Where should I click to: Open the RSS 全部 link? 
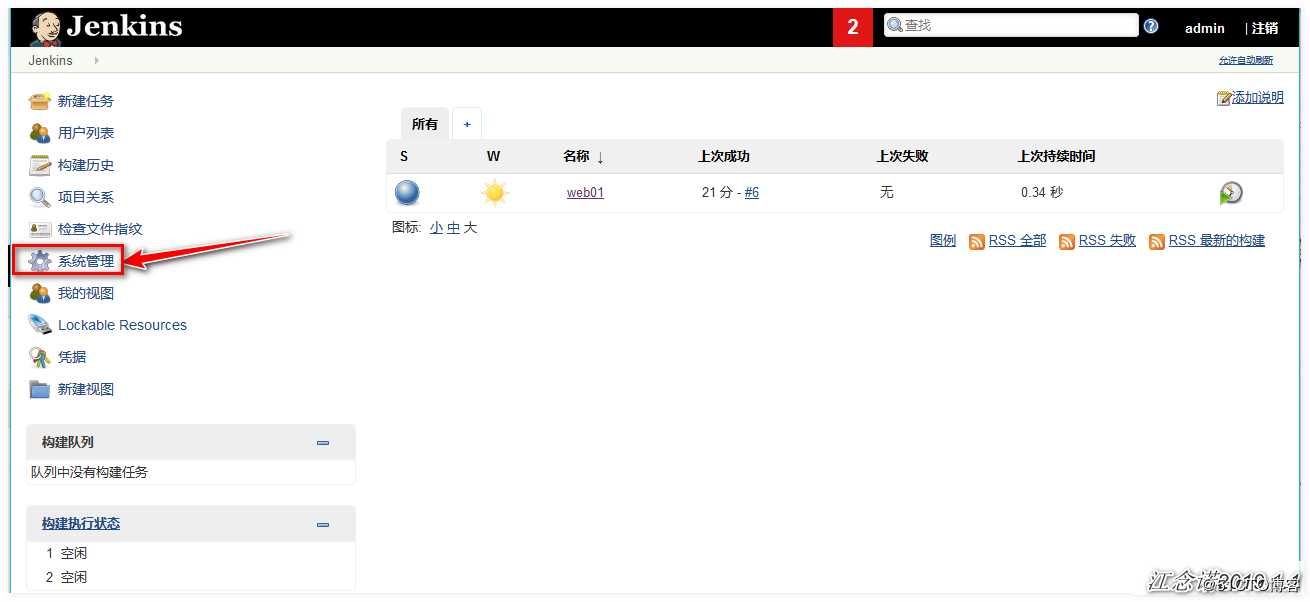(x=1017, y=241)
